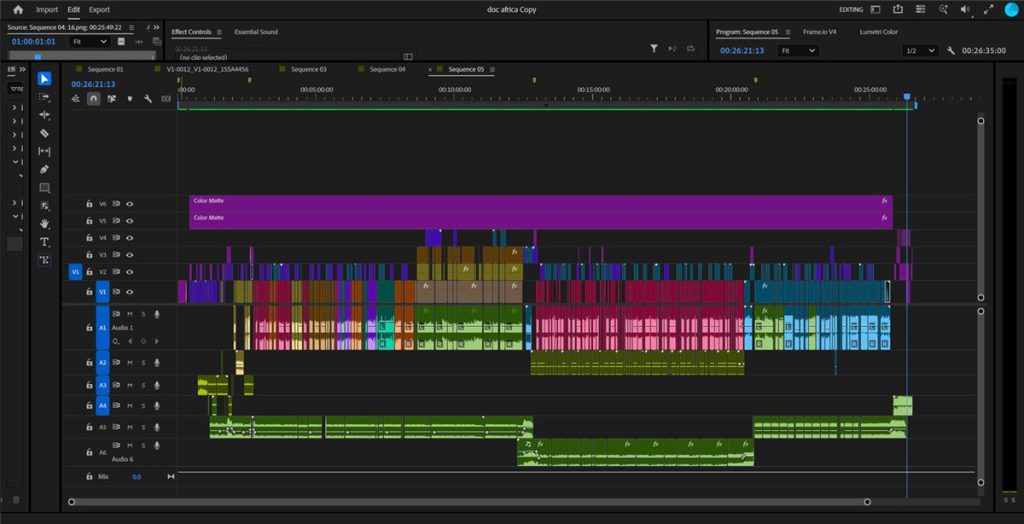Toggle lock on track V5

(x=89, y=221)
